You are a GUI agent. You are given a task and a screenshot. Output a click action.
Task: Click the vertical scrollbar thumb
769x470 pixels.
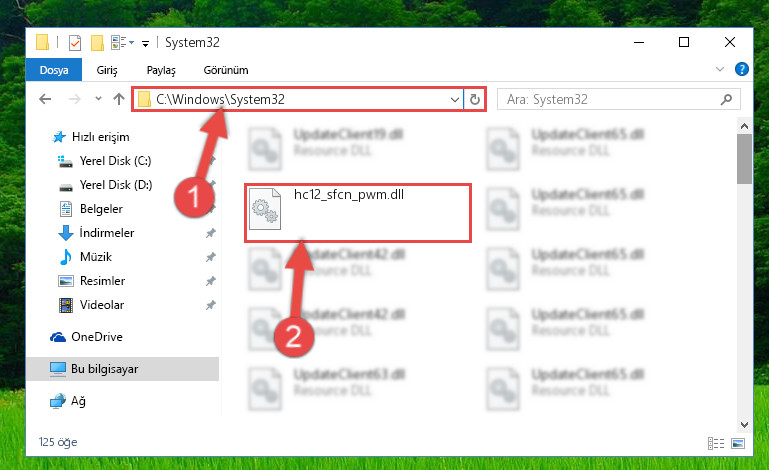[x=744, y=159]
